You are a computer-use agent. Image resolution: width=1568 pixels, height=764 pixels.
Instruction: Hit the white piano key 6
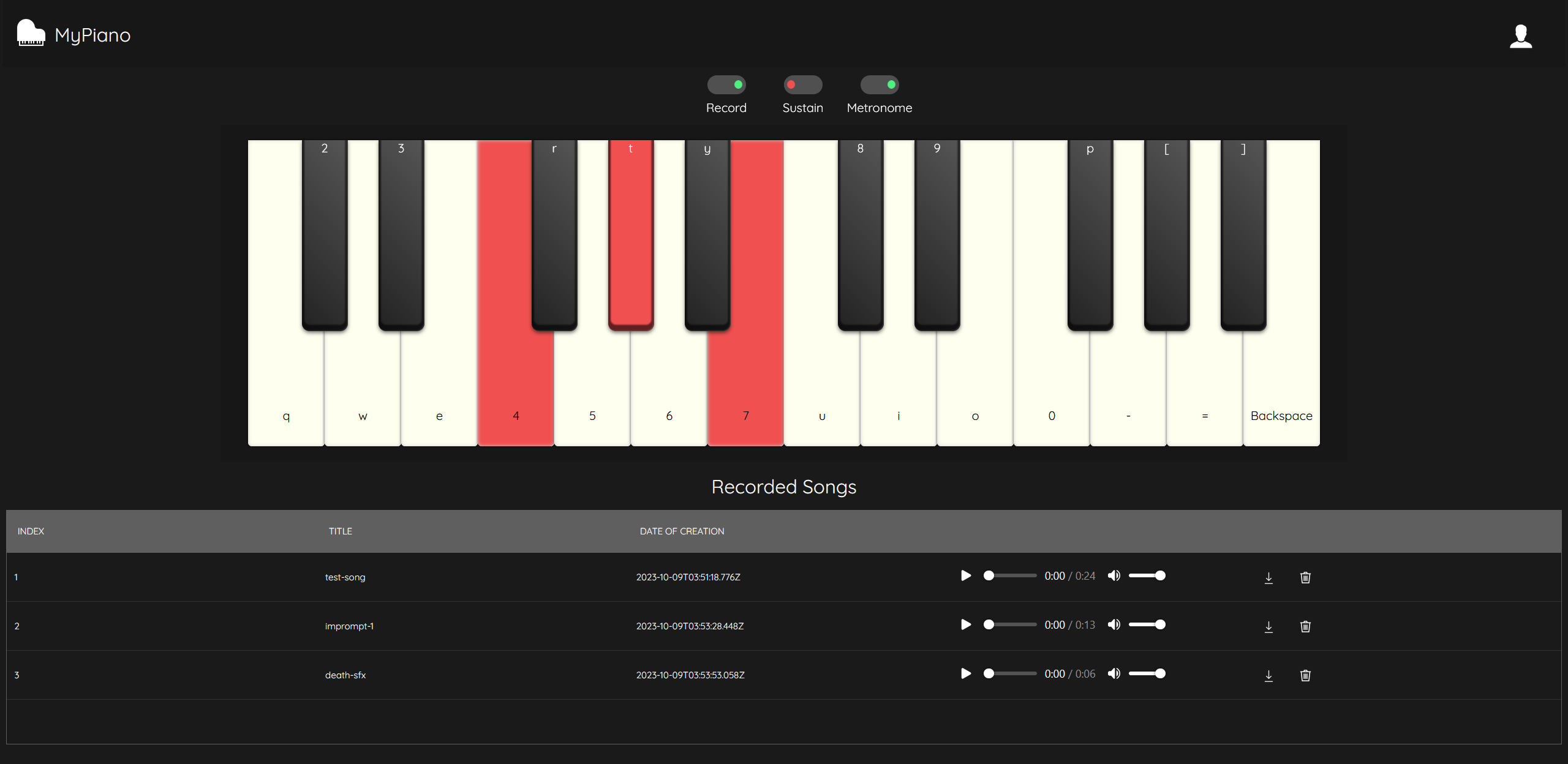point(669,386)
